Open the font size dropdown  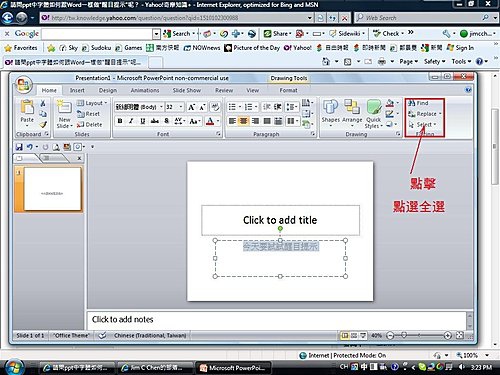[181, 107]
